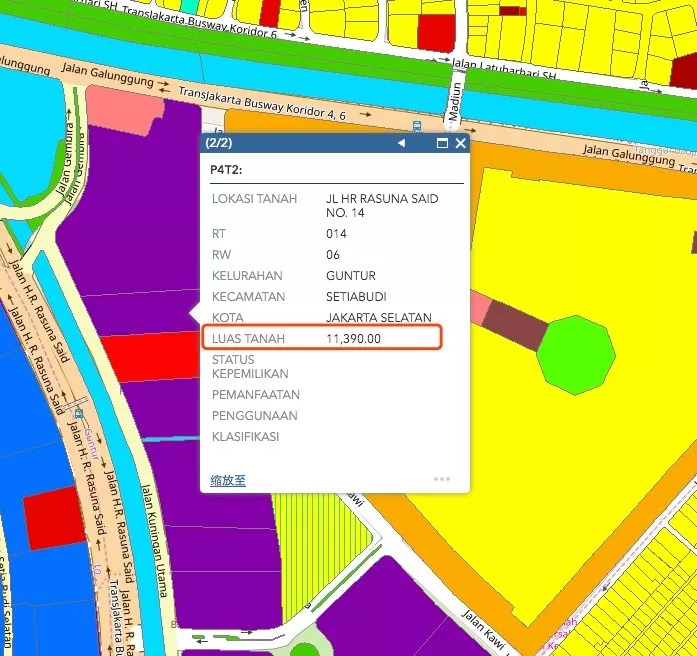697x656 pixels.
Task: Close the P4T2 info popup
Action: tap(461, 143)
